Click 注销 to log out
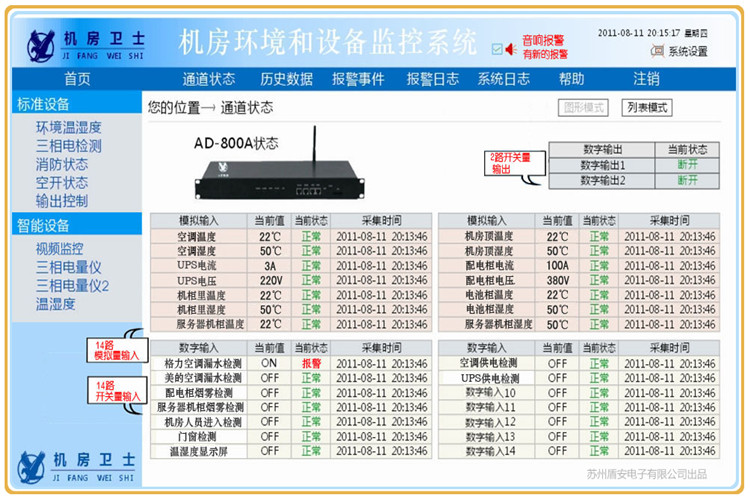 tap(646, 79)
